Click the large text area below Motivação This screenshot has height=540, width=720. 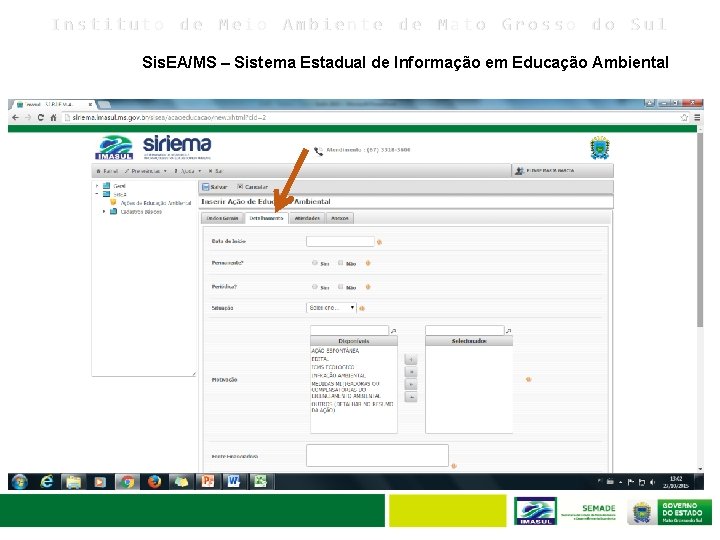377,455
